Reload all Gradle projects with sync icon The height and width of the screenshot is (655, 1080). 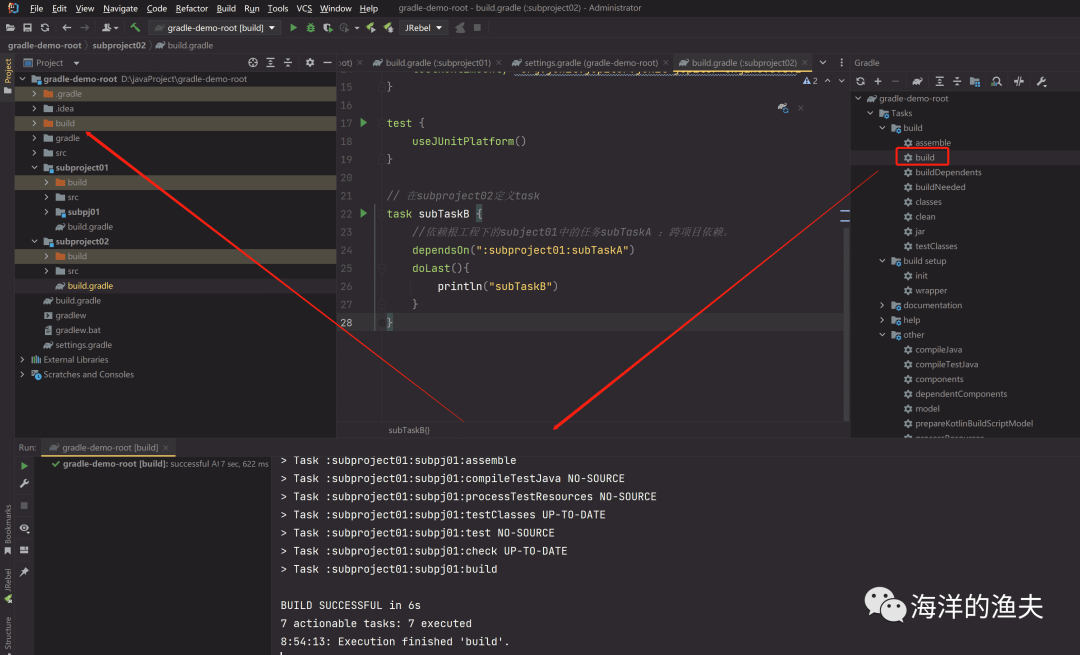point(861,81)
